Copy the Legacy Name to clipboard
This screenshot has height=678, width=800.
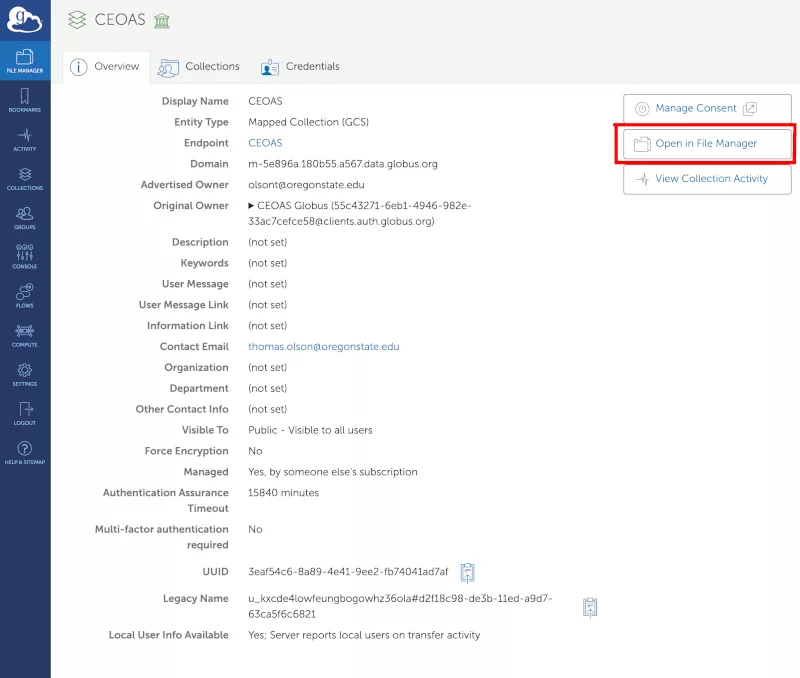coord(590,608)
